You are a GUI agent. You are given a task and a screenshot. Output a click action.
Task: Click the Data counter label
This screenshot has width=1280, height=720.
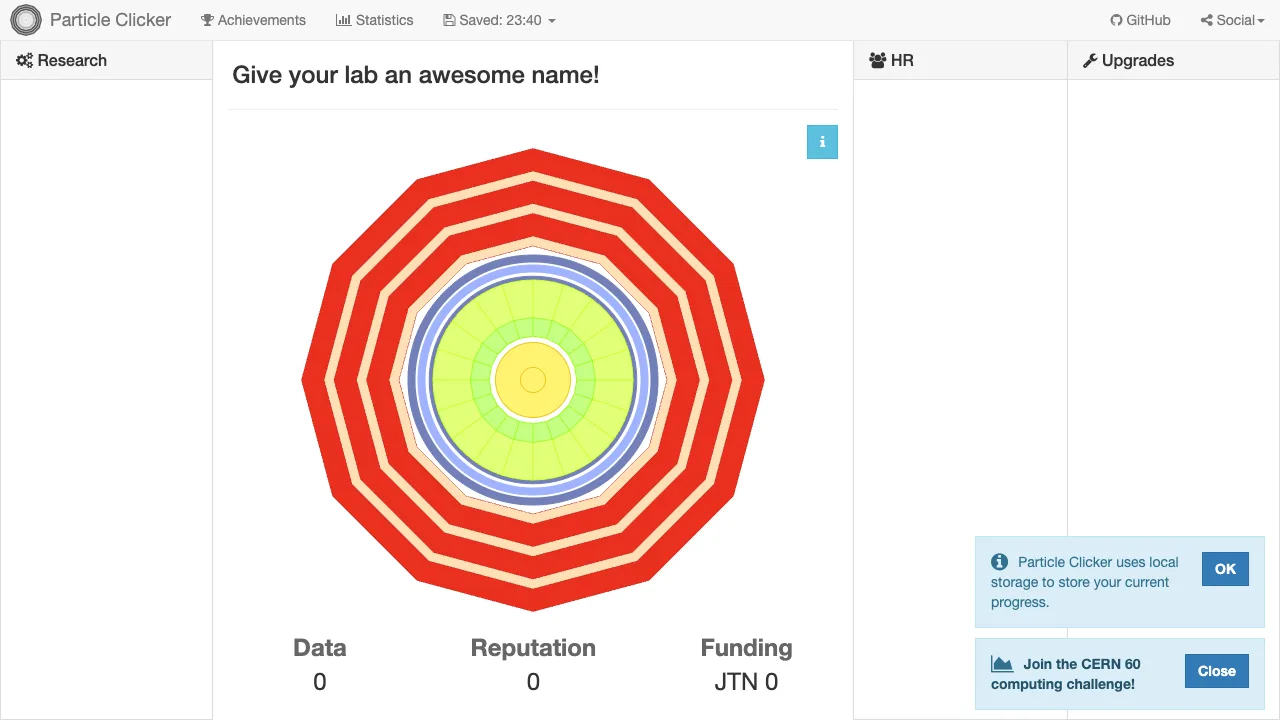coord(320,648)
